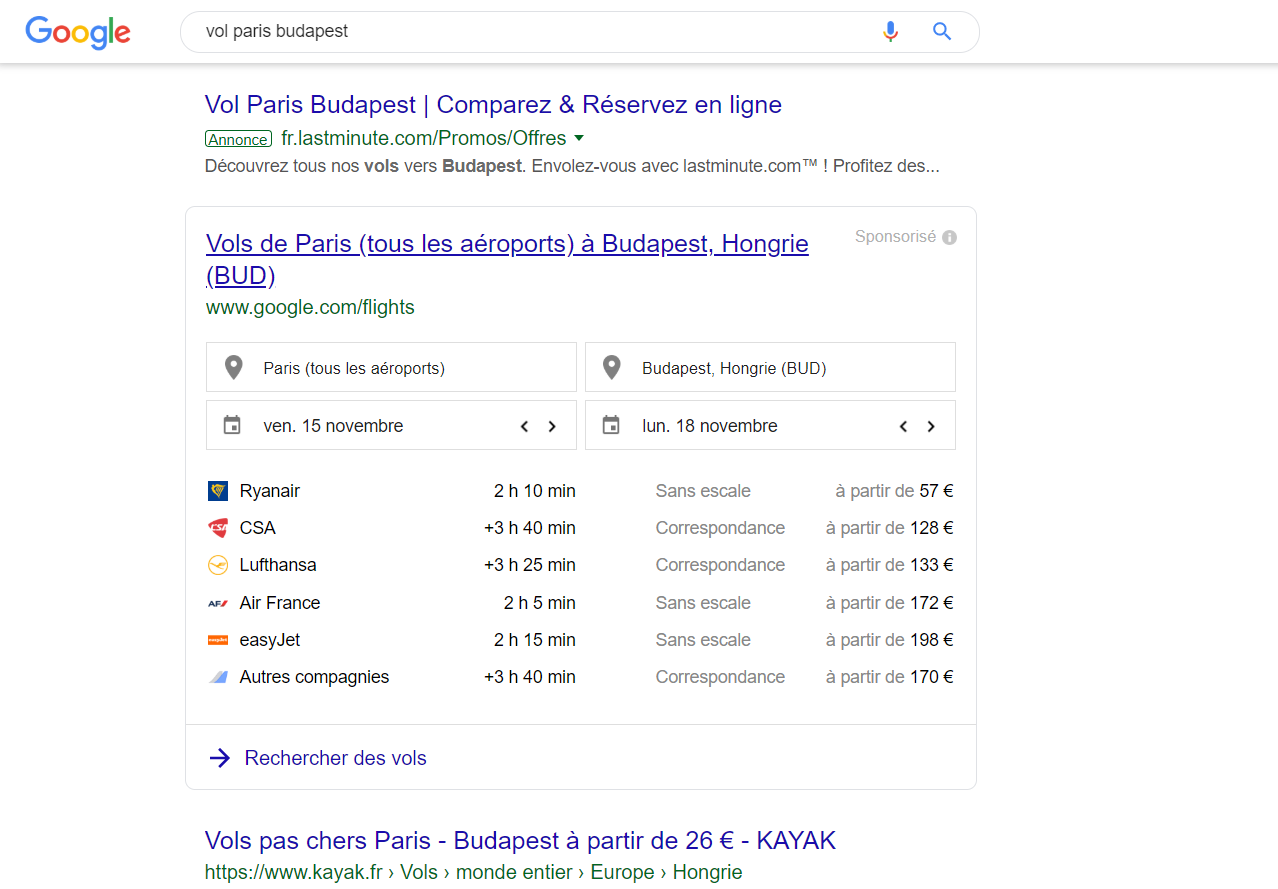
Task: Click calendar icon beside lun. 18 novembre
Action: (x=611, y=425)
